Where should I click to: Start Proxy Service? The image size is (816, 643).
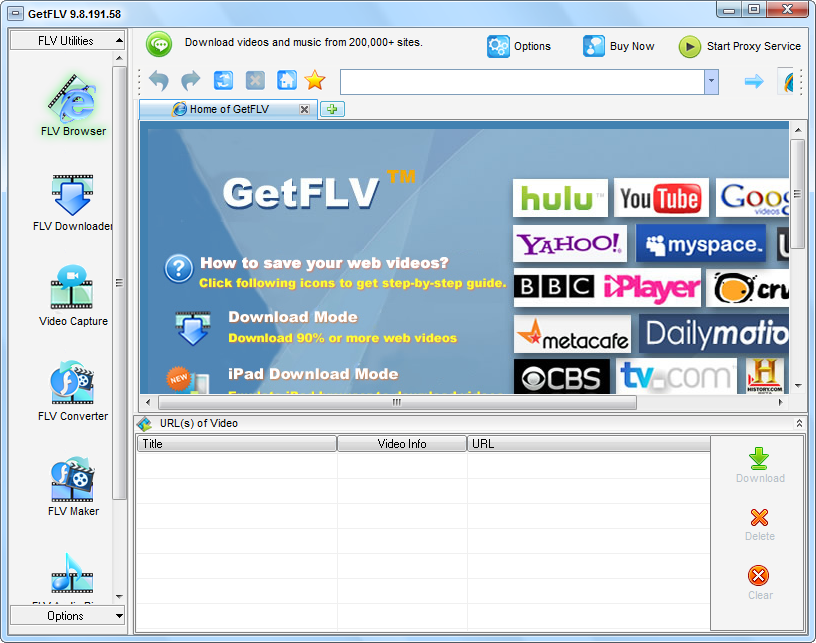pyautogui.click(x=740, y=46)
